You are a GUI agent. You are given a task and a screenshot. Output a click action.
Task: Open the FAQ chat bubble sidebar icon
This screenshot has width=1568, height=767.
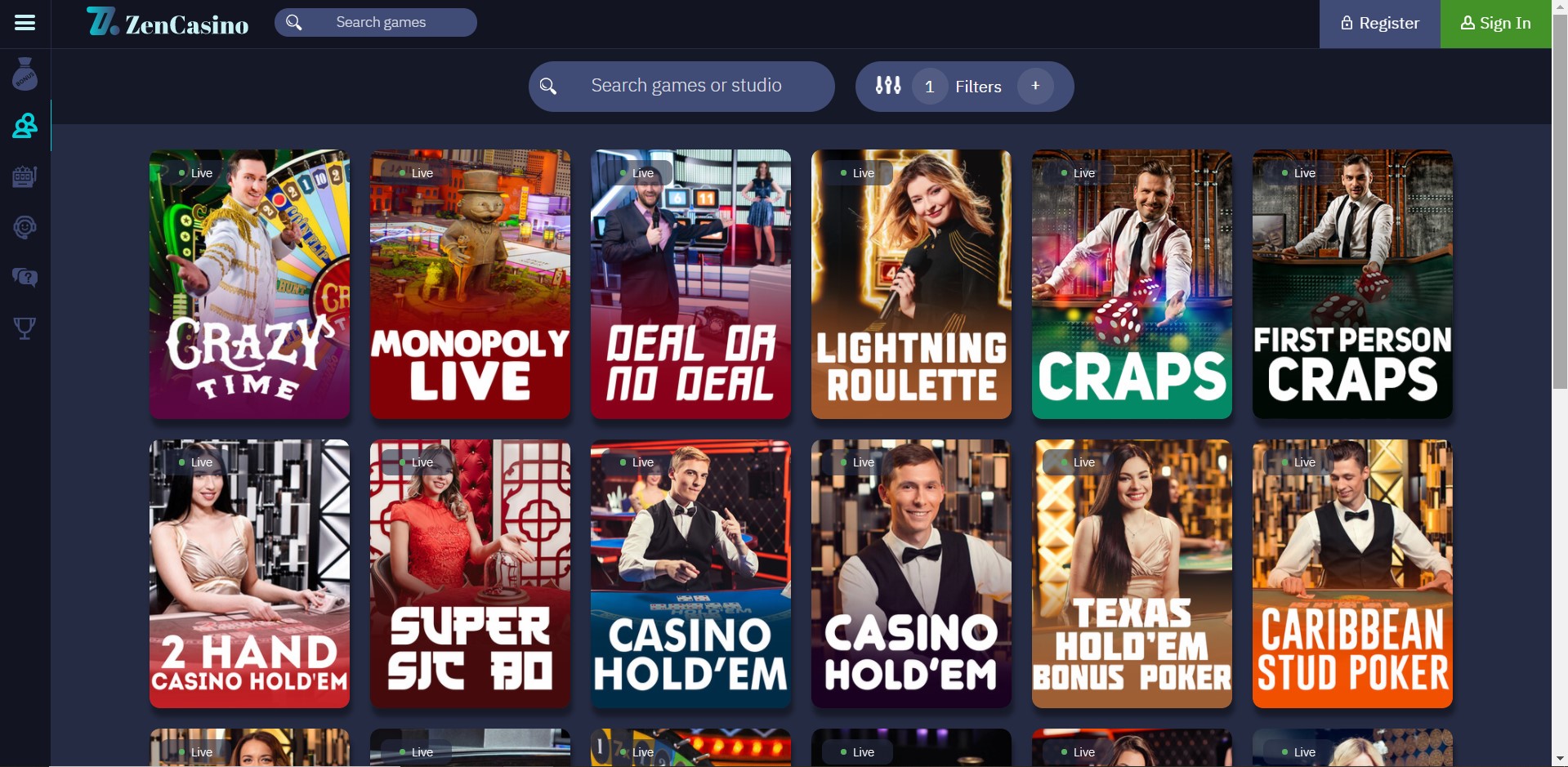tap(25, 278)
